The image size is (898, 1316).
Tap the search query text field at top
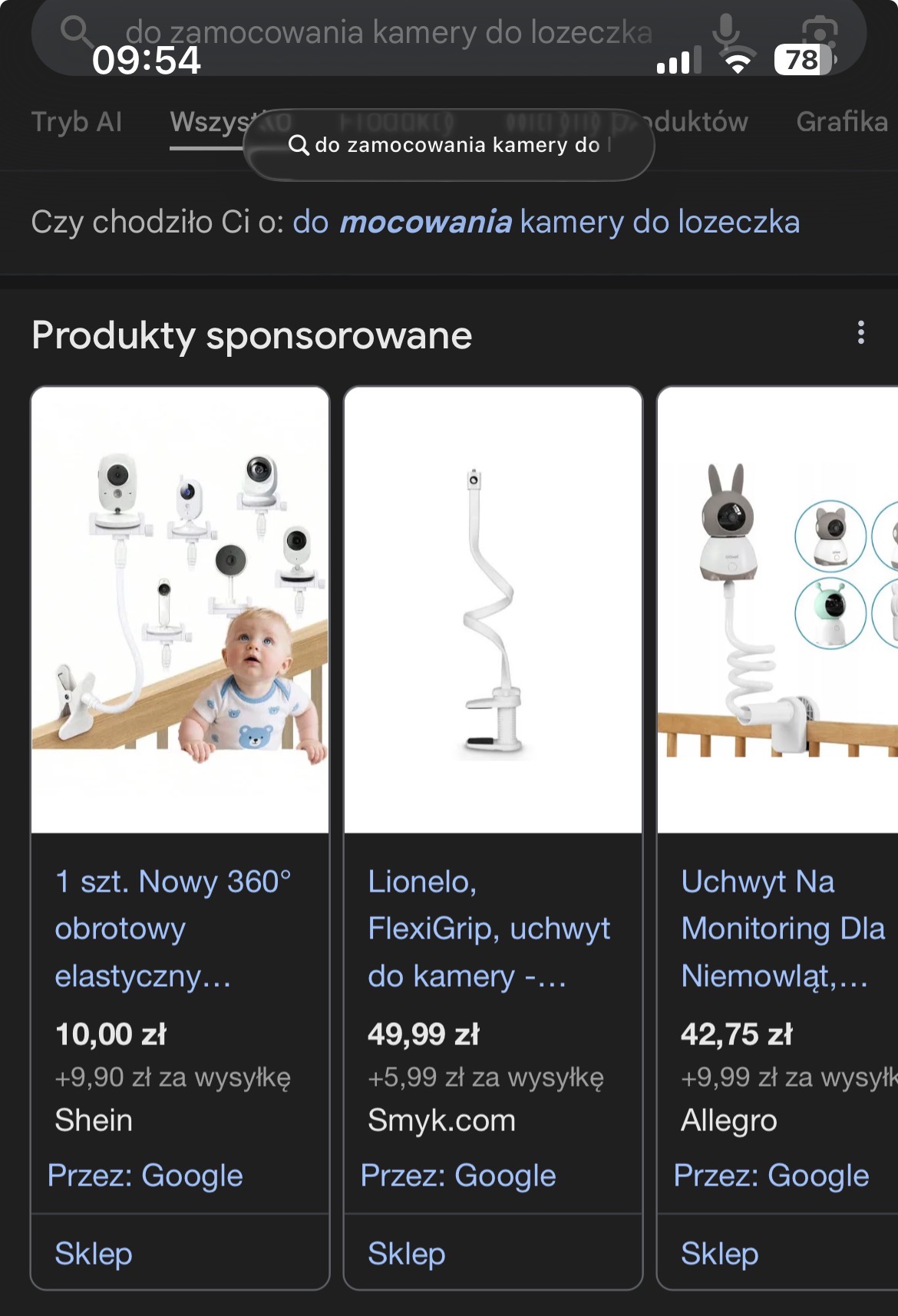(388, 32)
